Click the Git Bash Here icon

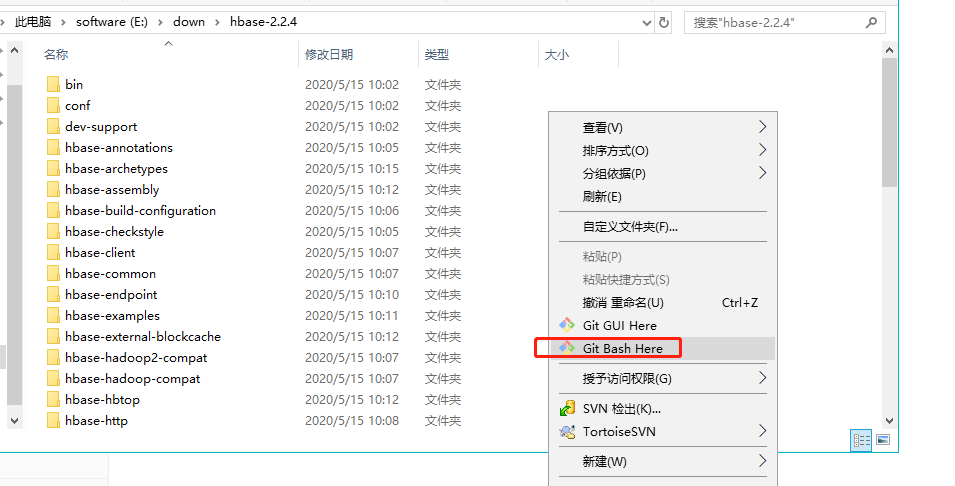point(567,348)
